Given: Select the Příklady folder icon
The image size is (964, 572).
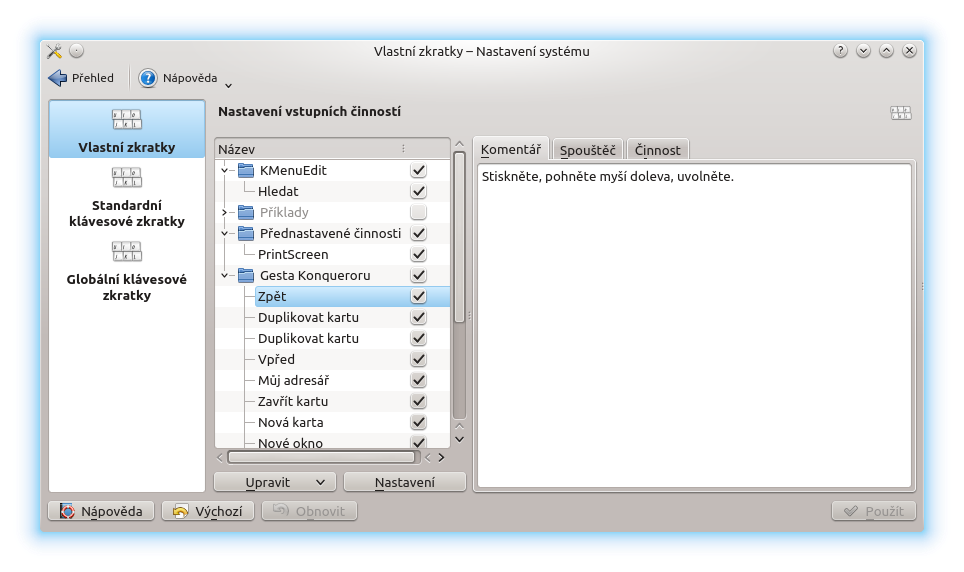Looking at the screenshot, I should tap(246, 212).
